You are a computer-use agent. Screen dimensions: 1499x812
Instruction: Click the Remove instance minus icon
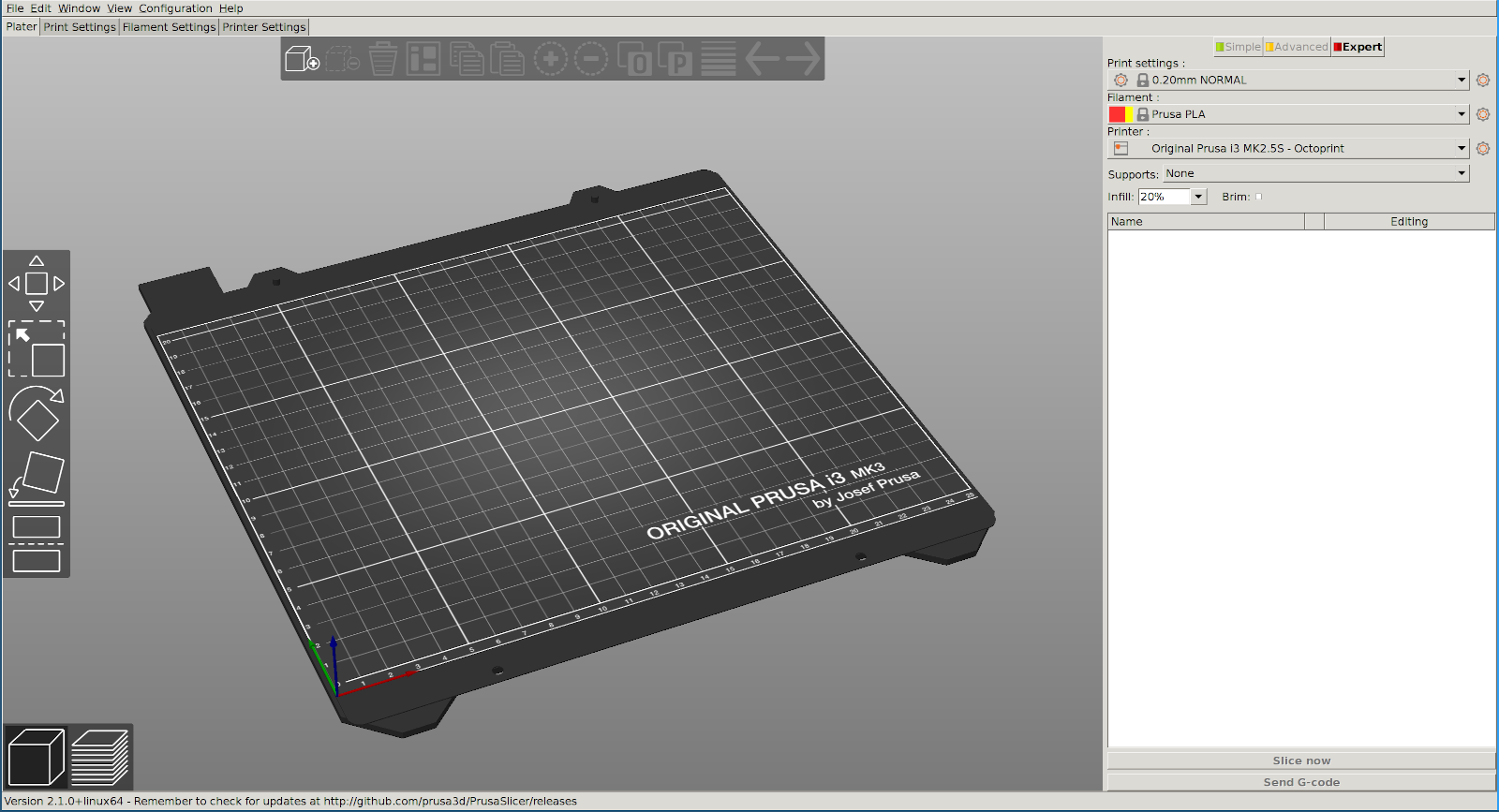click(x=591, y=59)
